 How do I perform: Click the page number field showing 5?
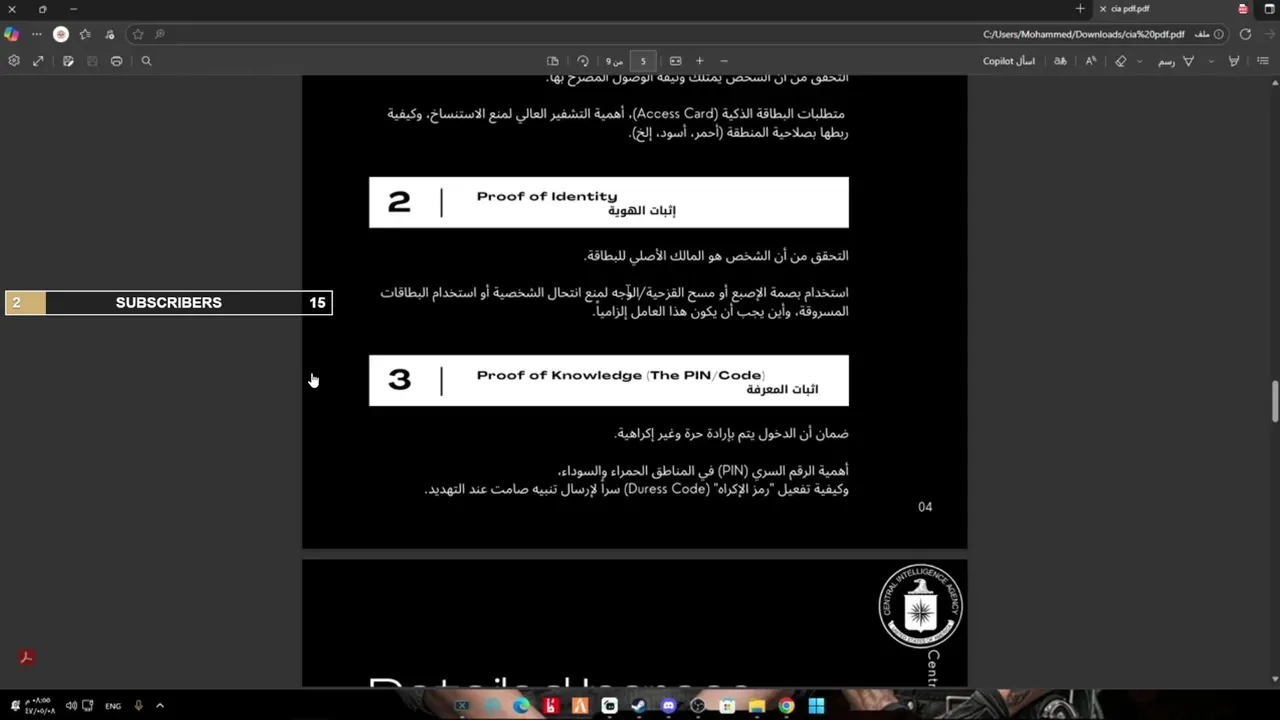click(x=643, y=61)
